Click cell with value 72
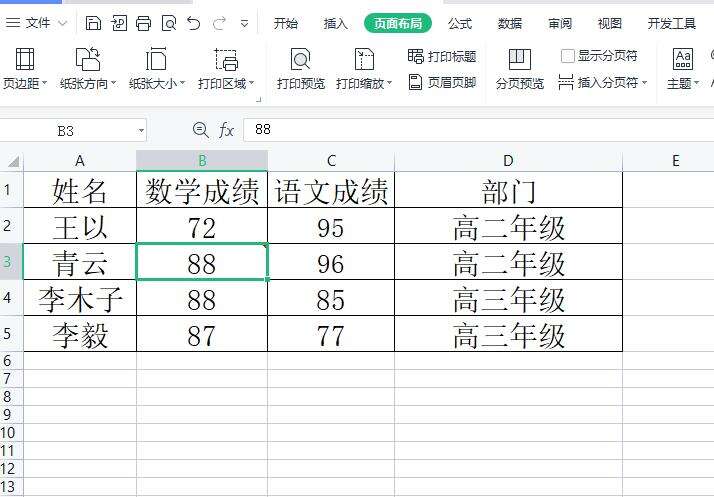The image size is (714, 497). pos(202,226)
